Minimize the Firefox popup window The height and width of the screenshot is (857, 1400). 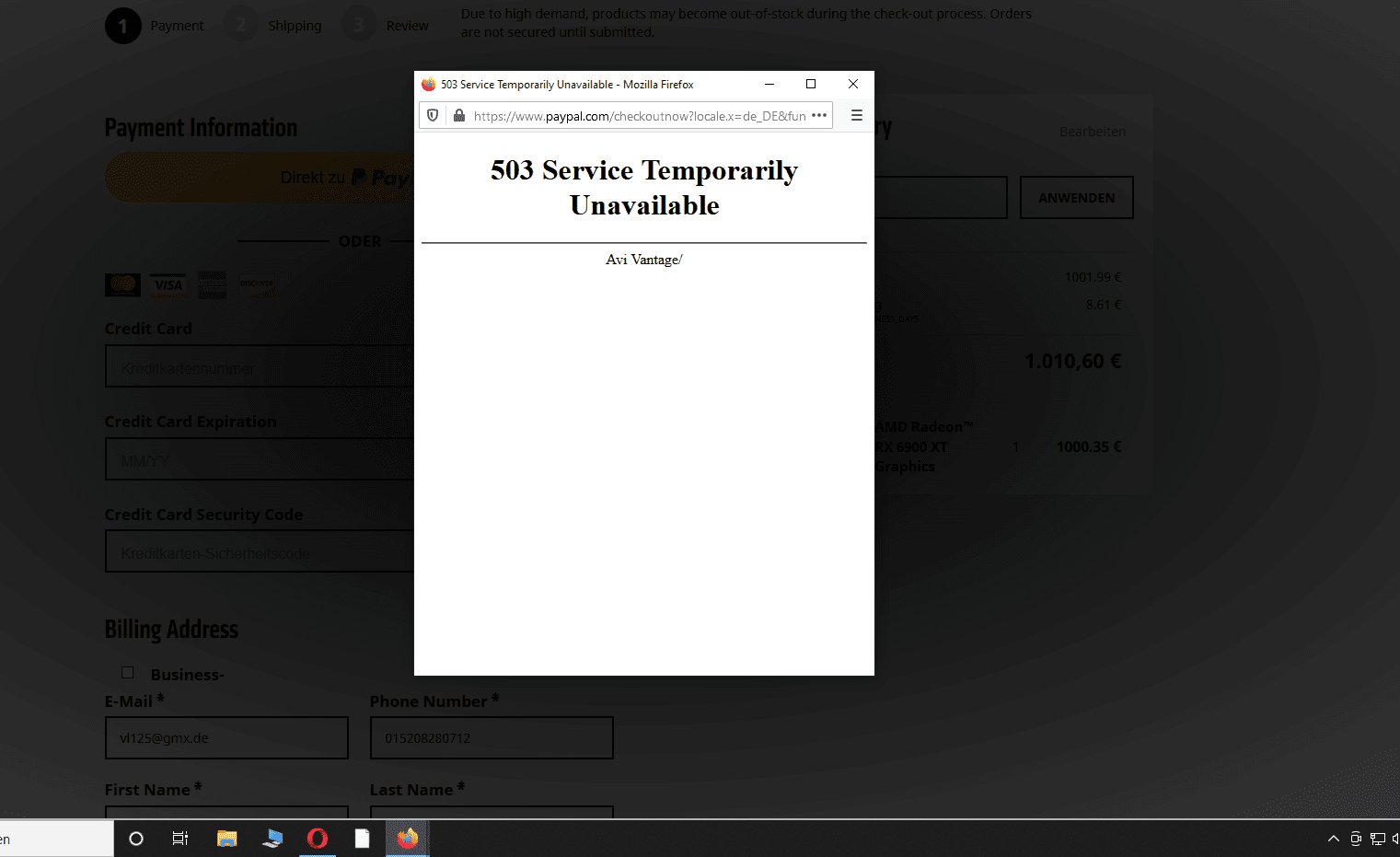(769, 84)
